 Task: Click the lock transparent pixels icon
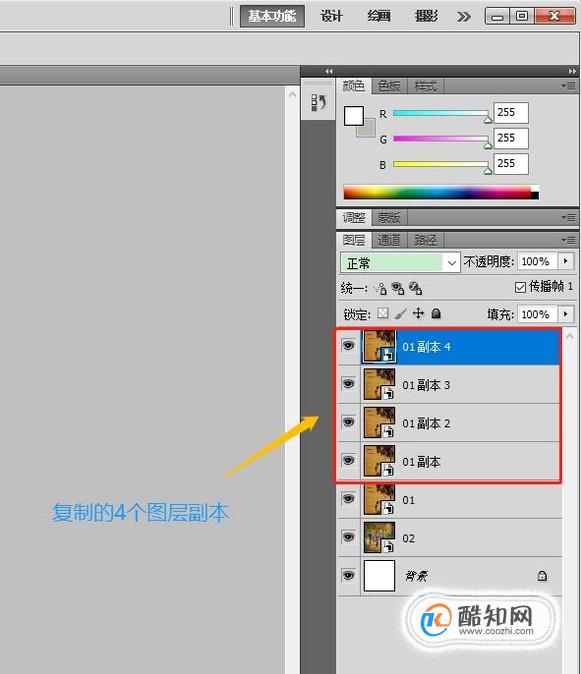point(382,313)
